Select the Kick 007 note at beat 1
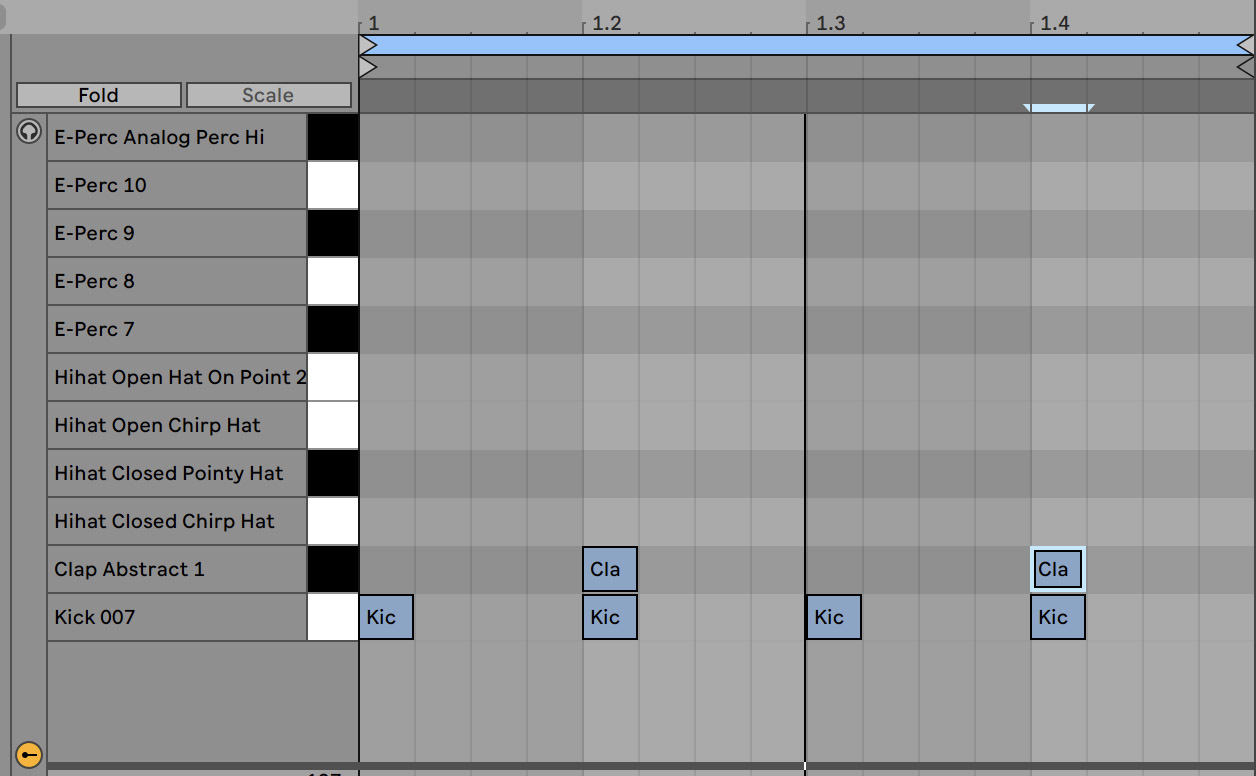1256x776 pixels. (385, 617)
